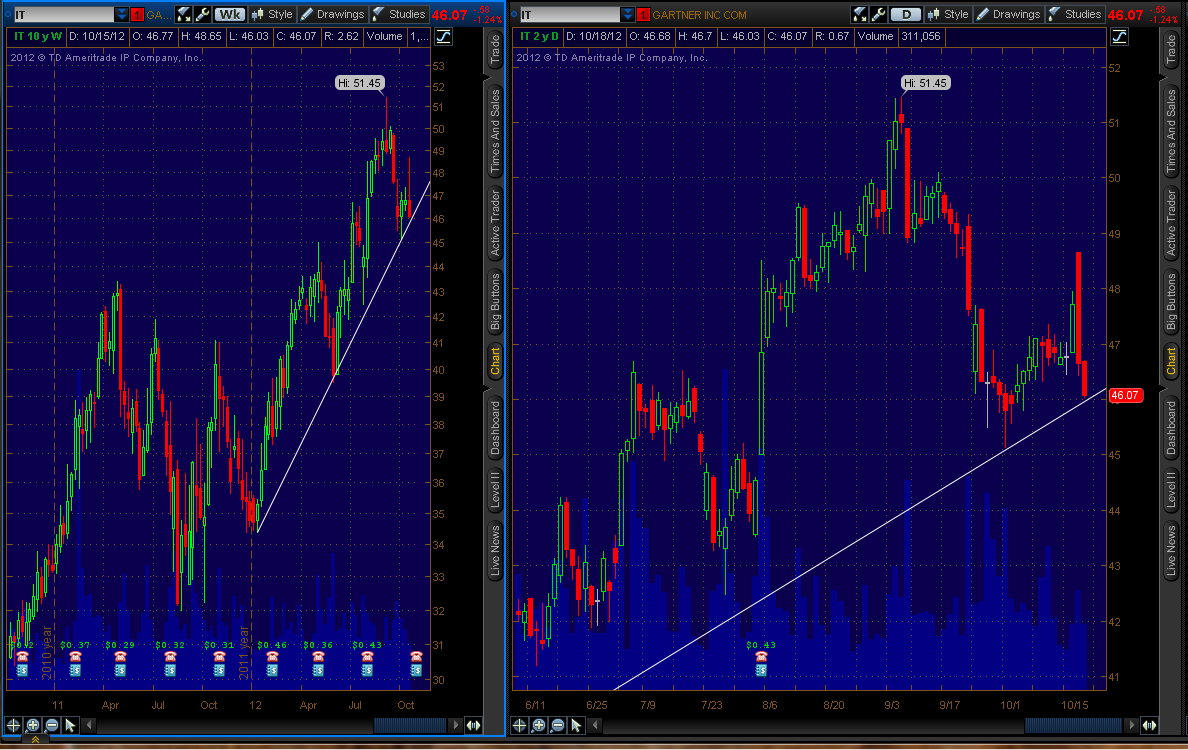The width and height of the screenshot is (1188, 750).
Task: Toggle right chart's curve scale icon
Action: click(1119, 36)
